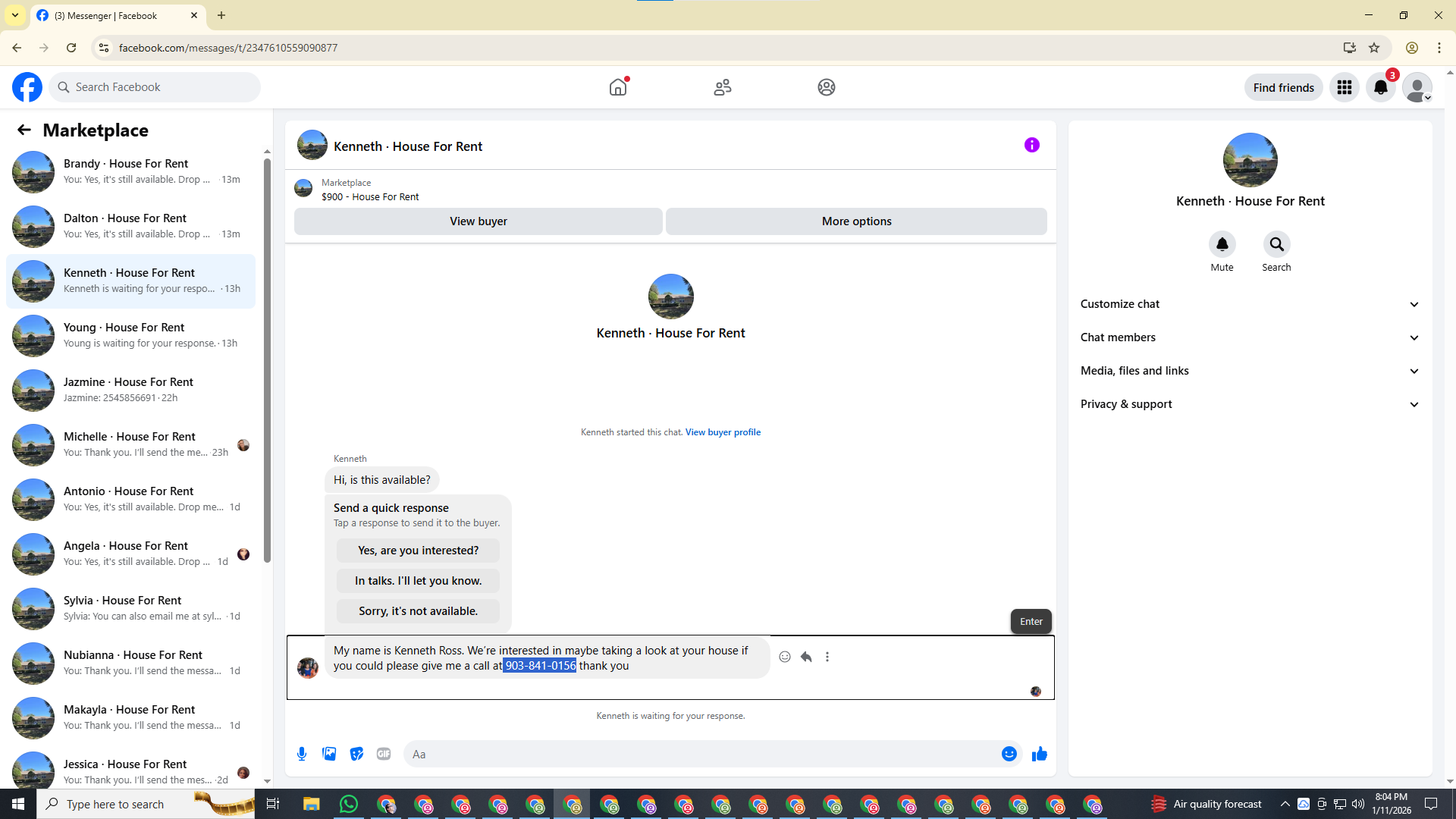Open account profile avatar menu
This screenshot has height=819, width=1456.
click(1417, 87)
